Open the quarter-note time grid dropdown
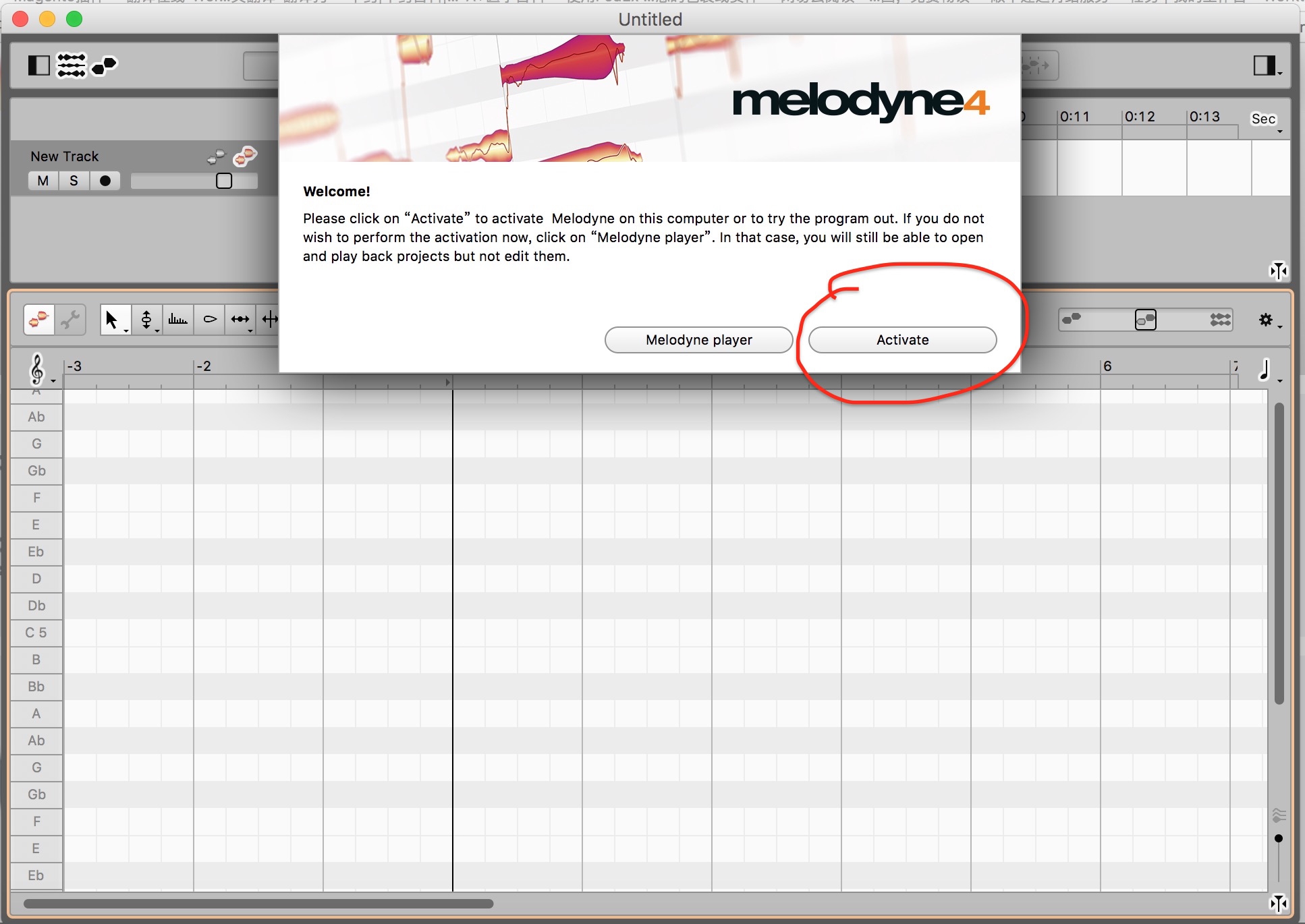 1269,370
